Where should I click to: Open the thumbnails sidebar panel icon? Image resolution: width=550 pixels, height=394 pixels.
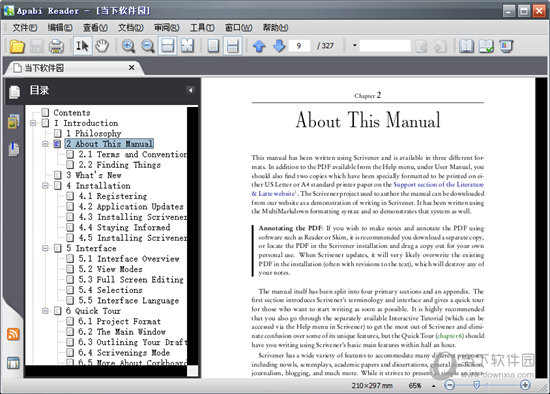[14, 121]
